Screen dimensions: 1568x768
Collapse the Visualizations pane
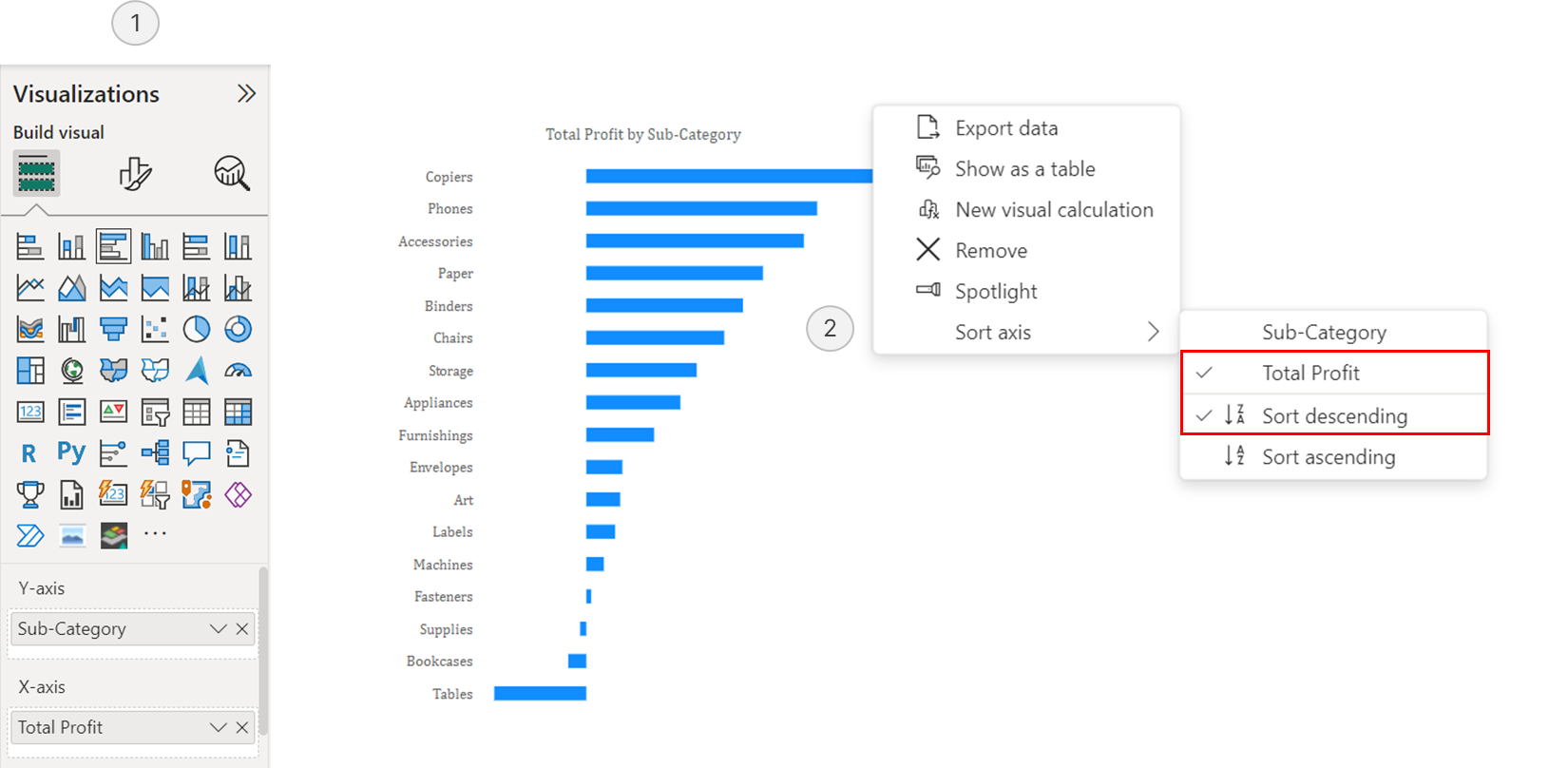(246, 93)
